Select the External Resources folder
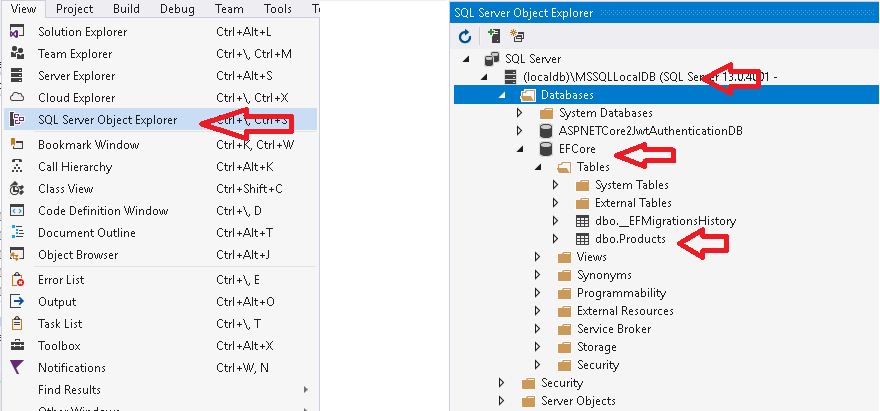 tap(625, 310)
